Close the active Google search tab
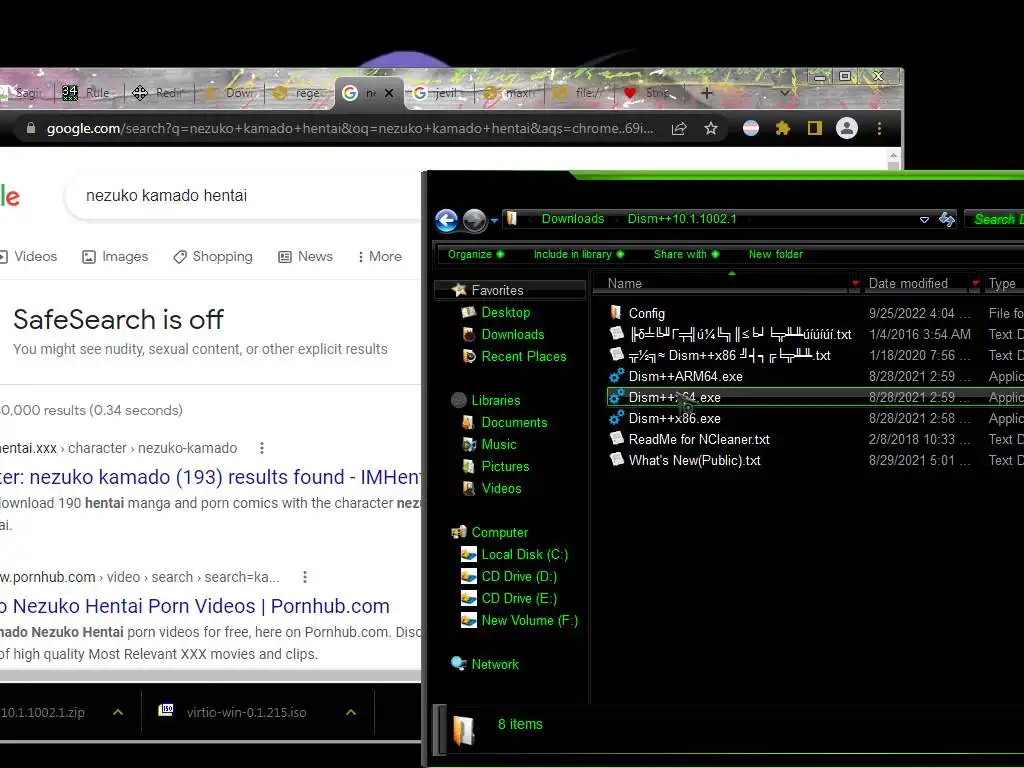The height and width of the screenshot is (768, 1024). pos(389,93)
